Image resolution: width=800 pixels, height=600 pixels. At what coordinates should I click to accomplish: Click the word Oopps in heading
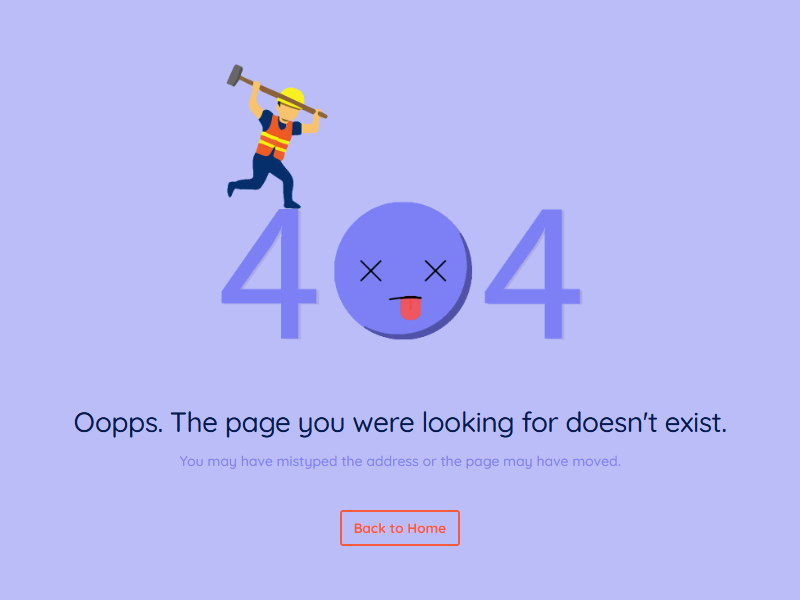click(118, 423)
